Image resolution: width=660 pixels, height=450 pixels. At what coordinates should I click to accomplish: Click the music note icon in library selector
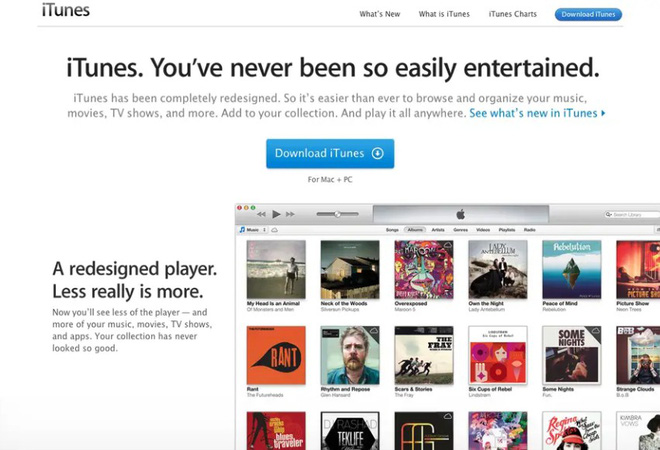pyautogui.click(x=242, y=230)
